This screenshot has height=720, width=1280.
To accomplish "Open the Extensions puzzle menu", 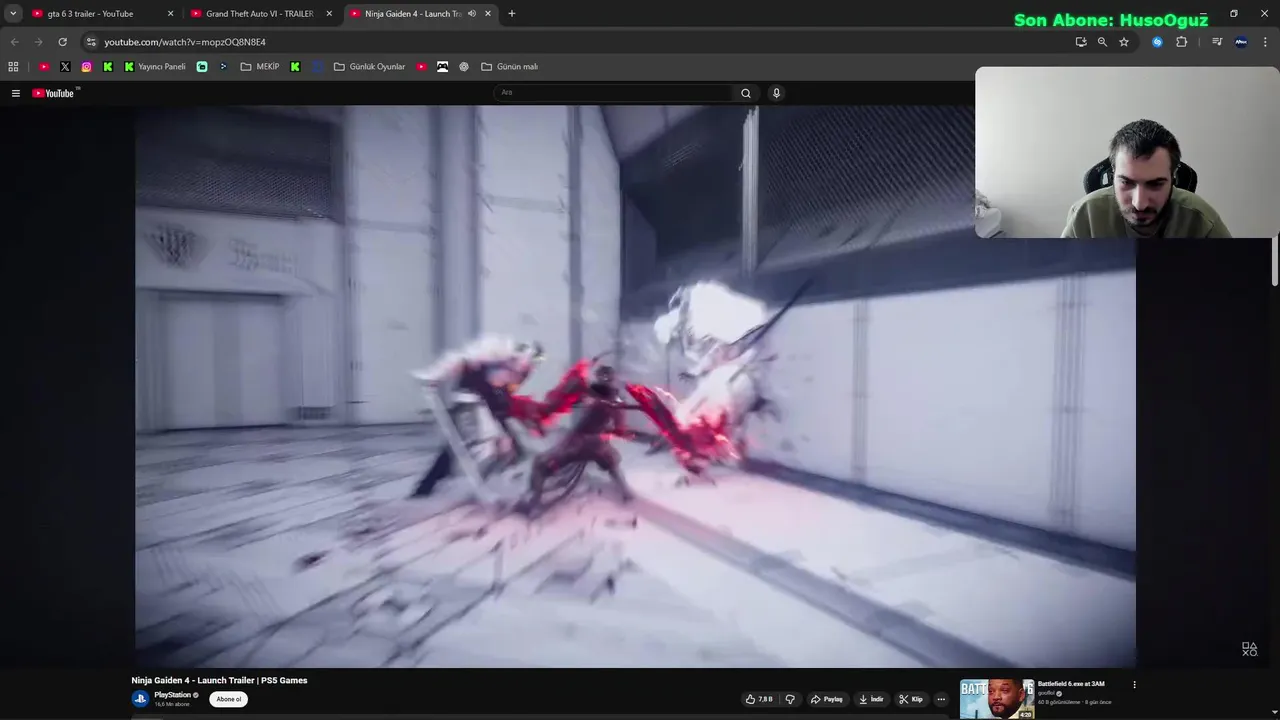I will tap(1182, 42).
